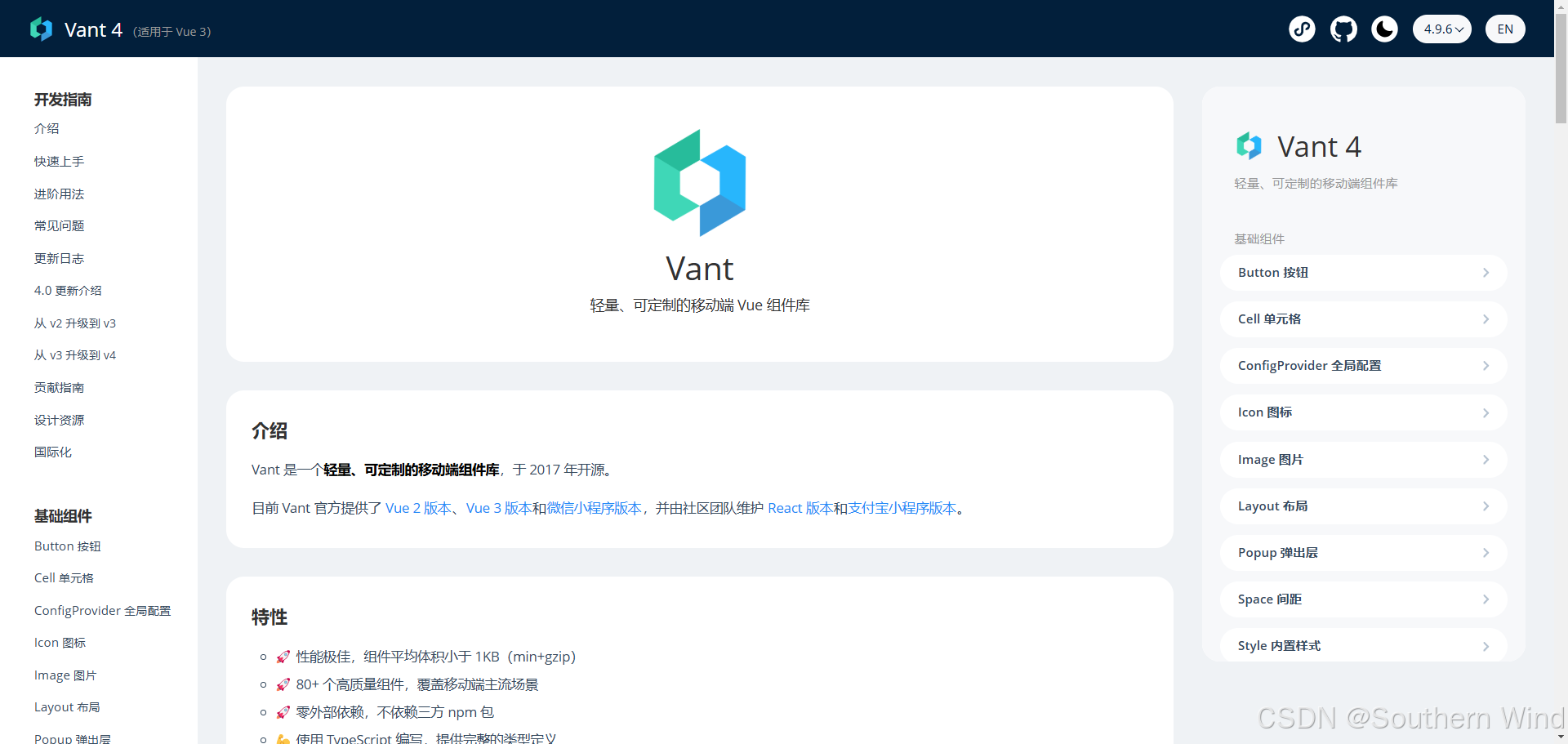Click 零外部依赖 feature line
Viewport: 1568px width, 744px height.
[385, 713]
